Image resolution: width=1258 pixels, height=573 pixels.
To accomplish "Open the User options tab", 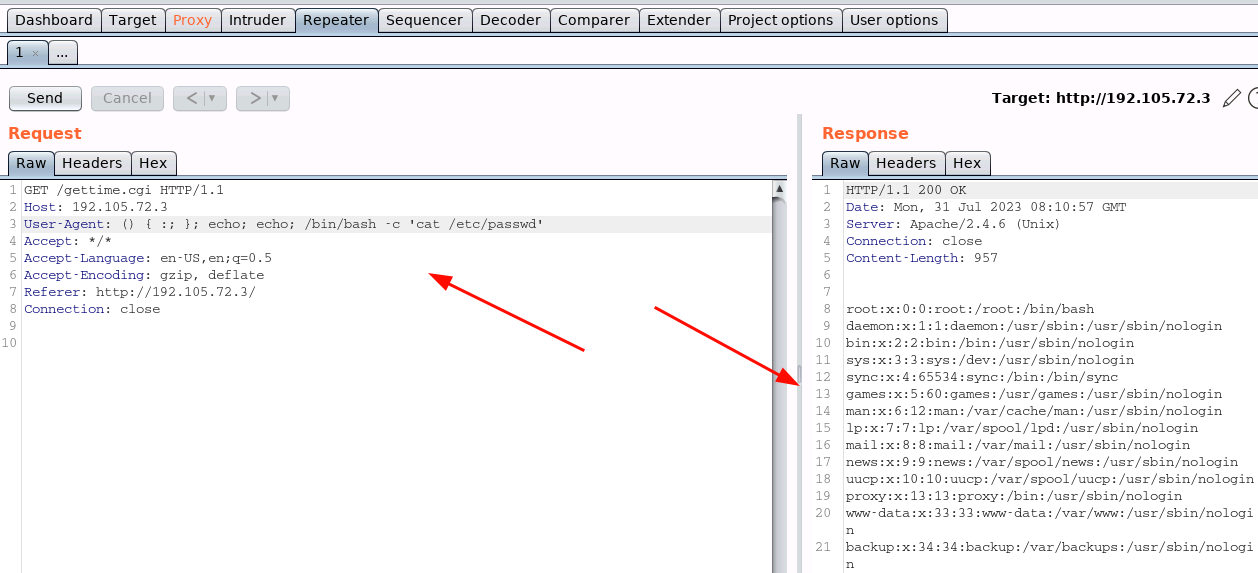I will pyautogui.click(x=894, y=20).
